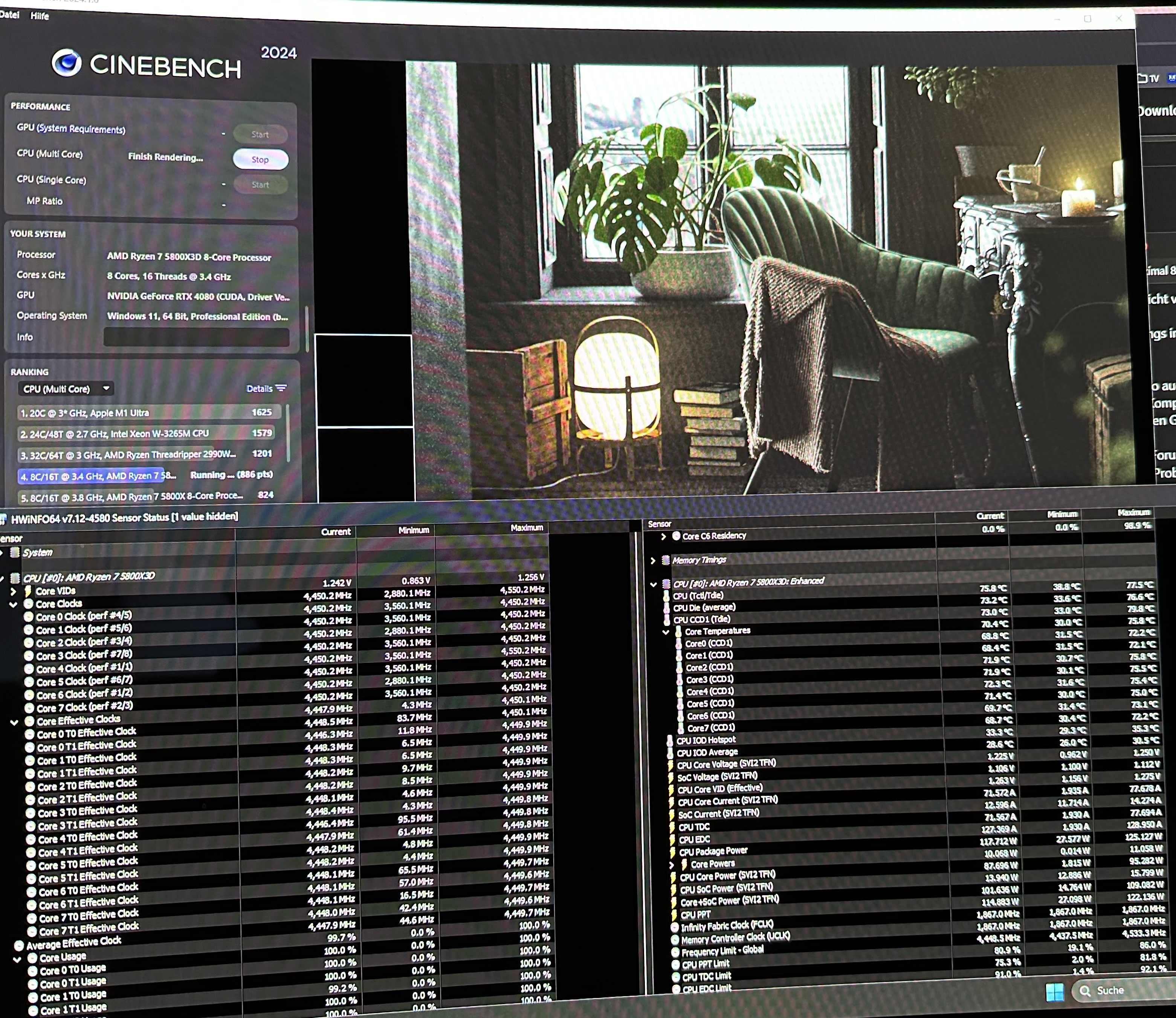Click the Memory Timings chip icon
Viewport: 1176px width, 1018px height.
click(x=665, y=560)
